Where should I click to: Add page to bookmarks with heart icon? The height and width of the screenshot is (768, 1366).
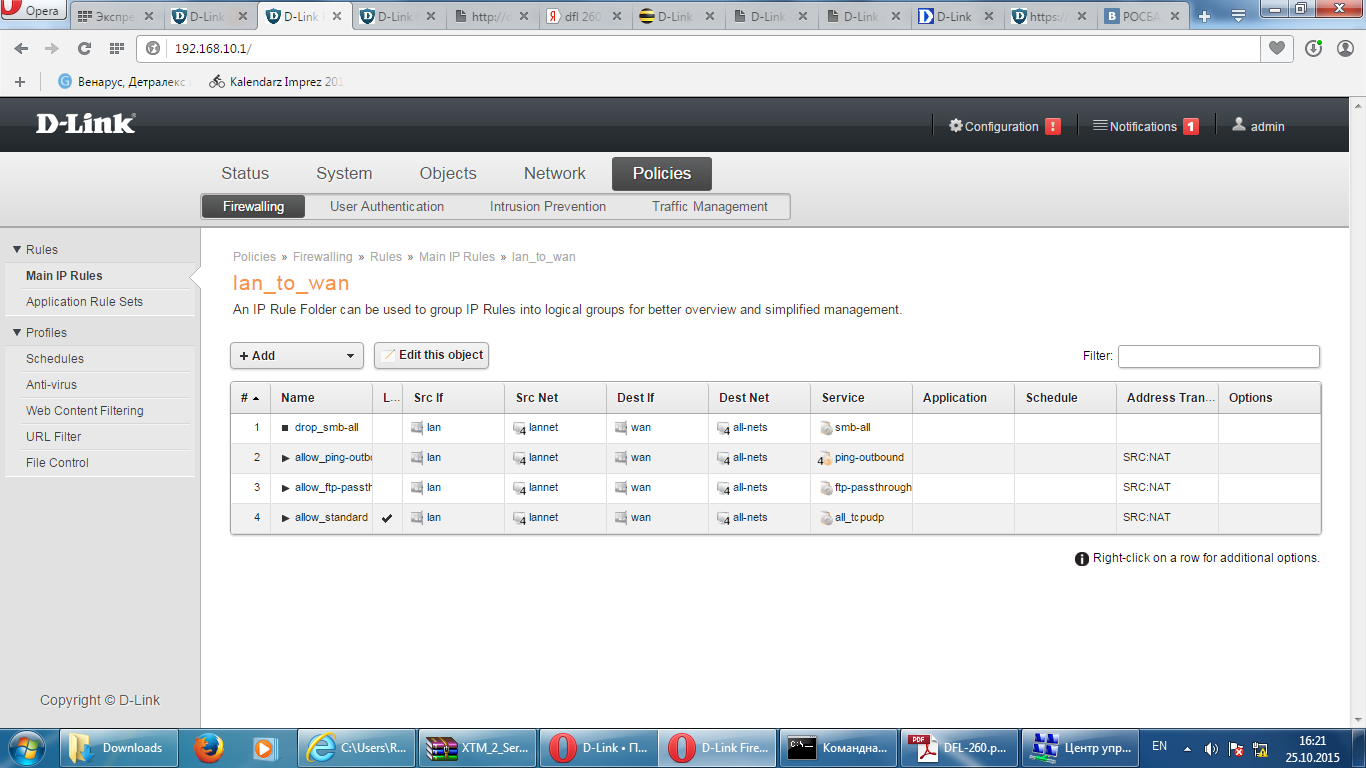pyautogui.click(x=1277, y=48)
